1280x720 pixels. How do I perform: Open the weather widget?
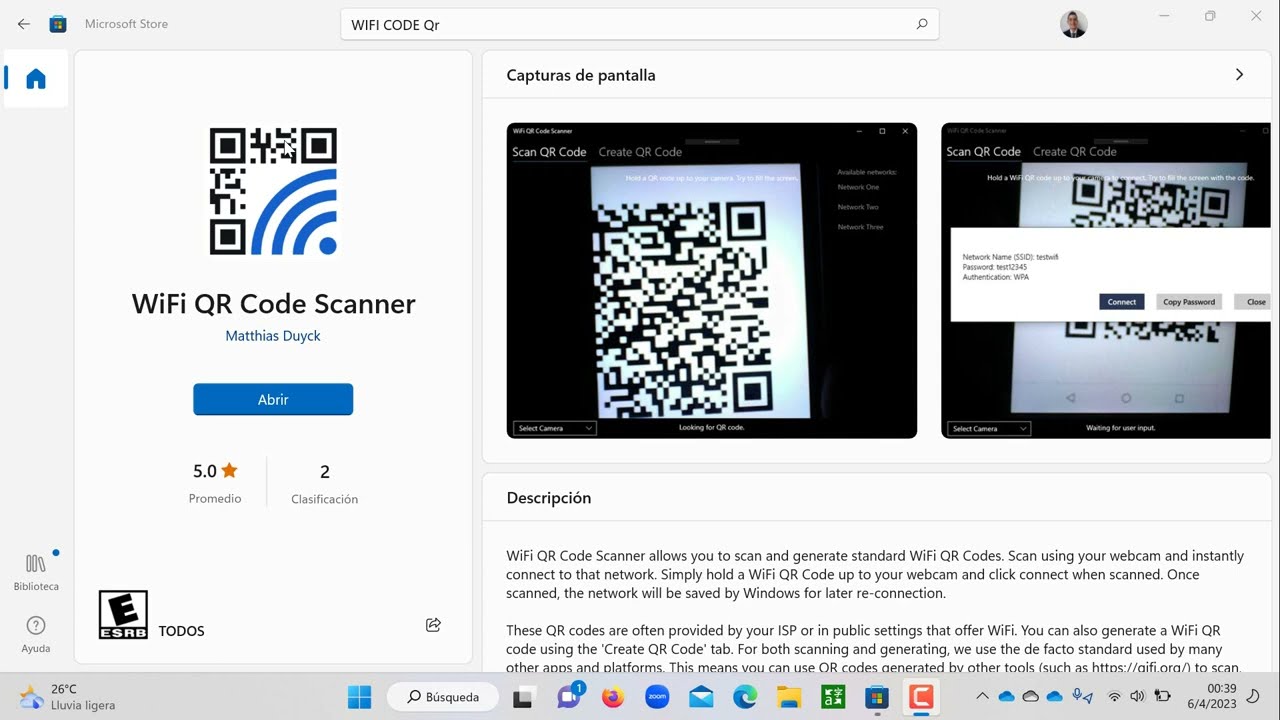(x=67, y=697)
